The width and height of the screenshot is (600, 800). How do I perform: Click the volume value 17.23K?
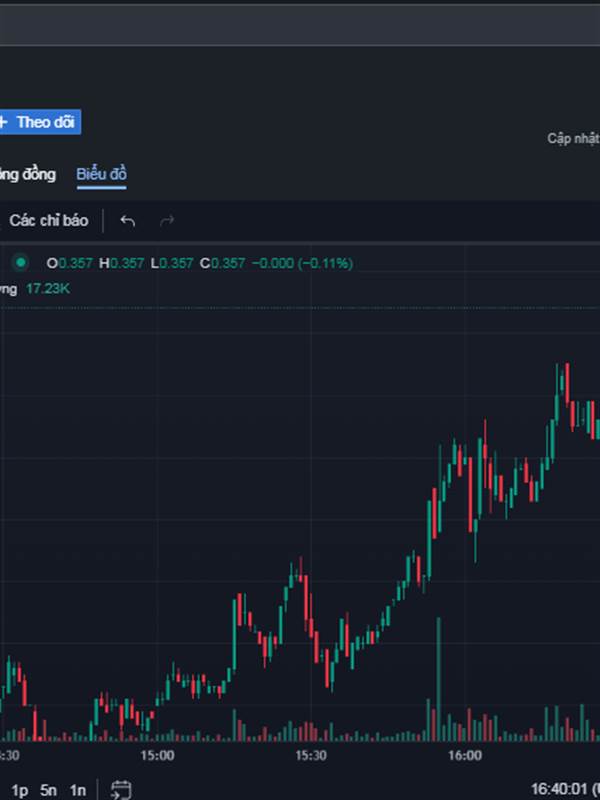[x=48, y=289]
